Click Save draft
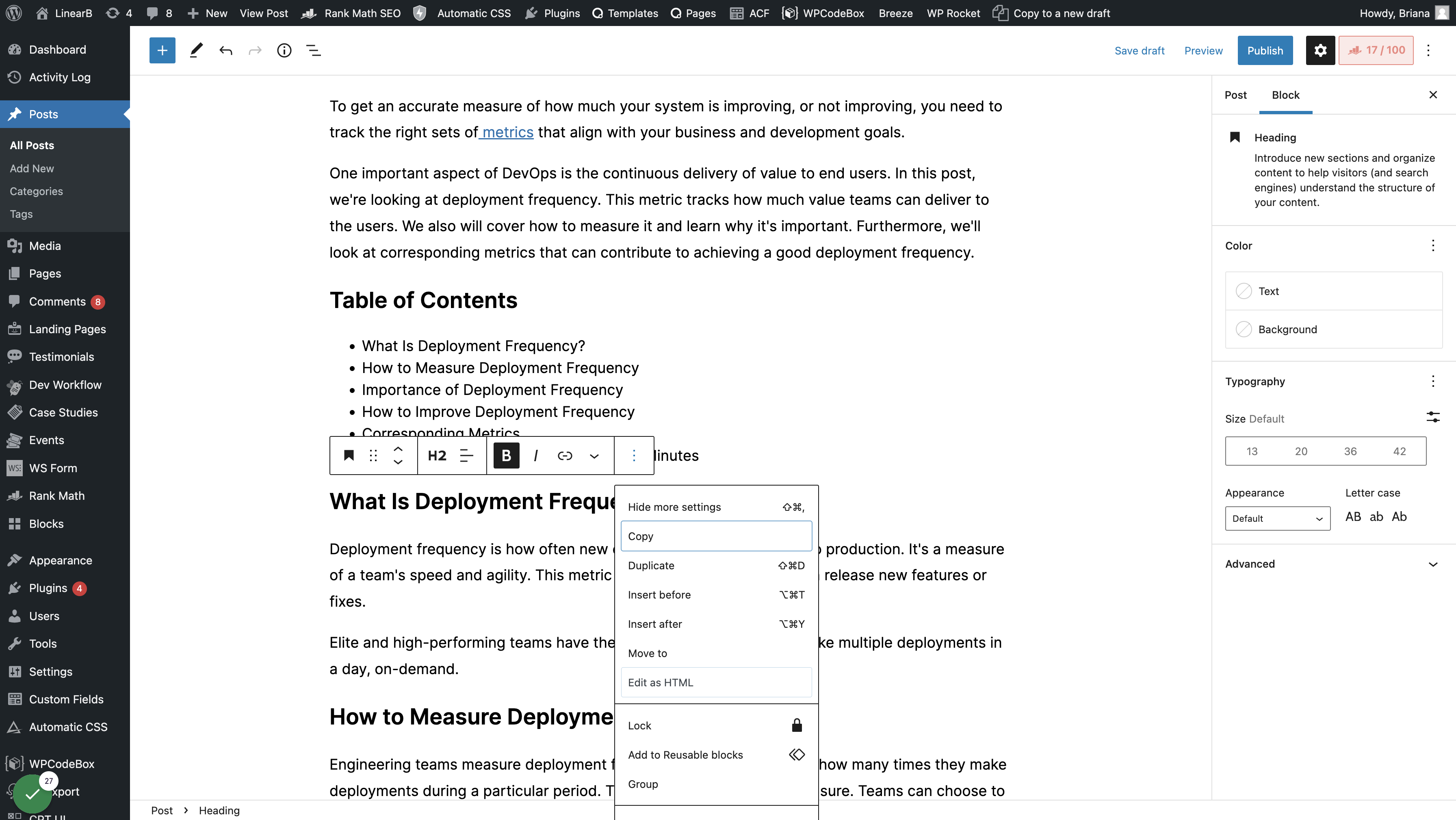This screenshot has width=1456, height=820. pyautogui.click(x=1140, y=50)
